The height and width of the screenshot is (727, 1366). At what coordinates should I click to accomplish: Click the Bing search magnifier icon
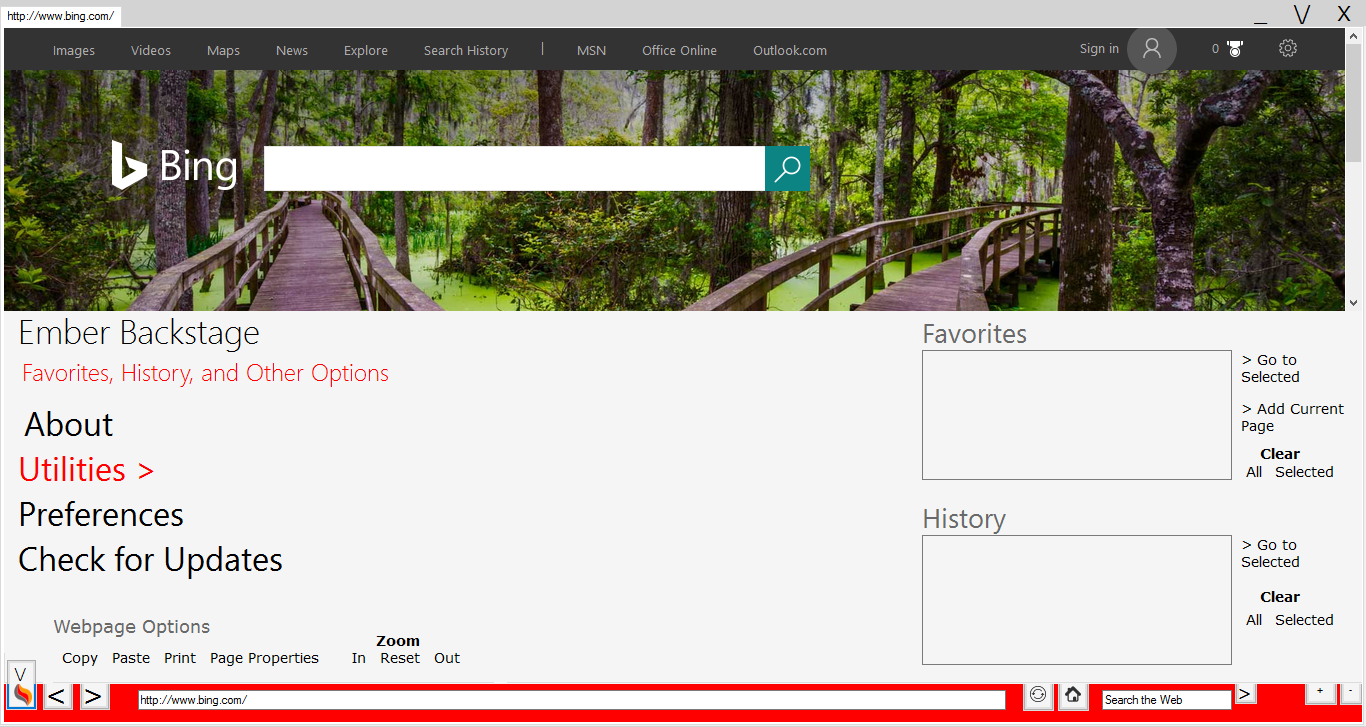[x=787, y=168]
